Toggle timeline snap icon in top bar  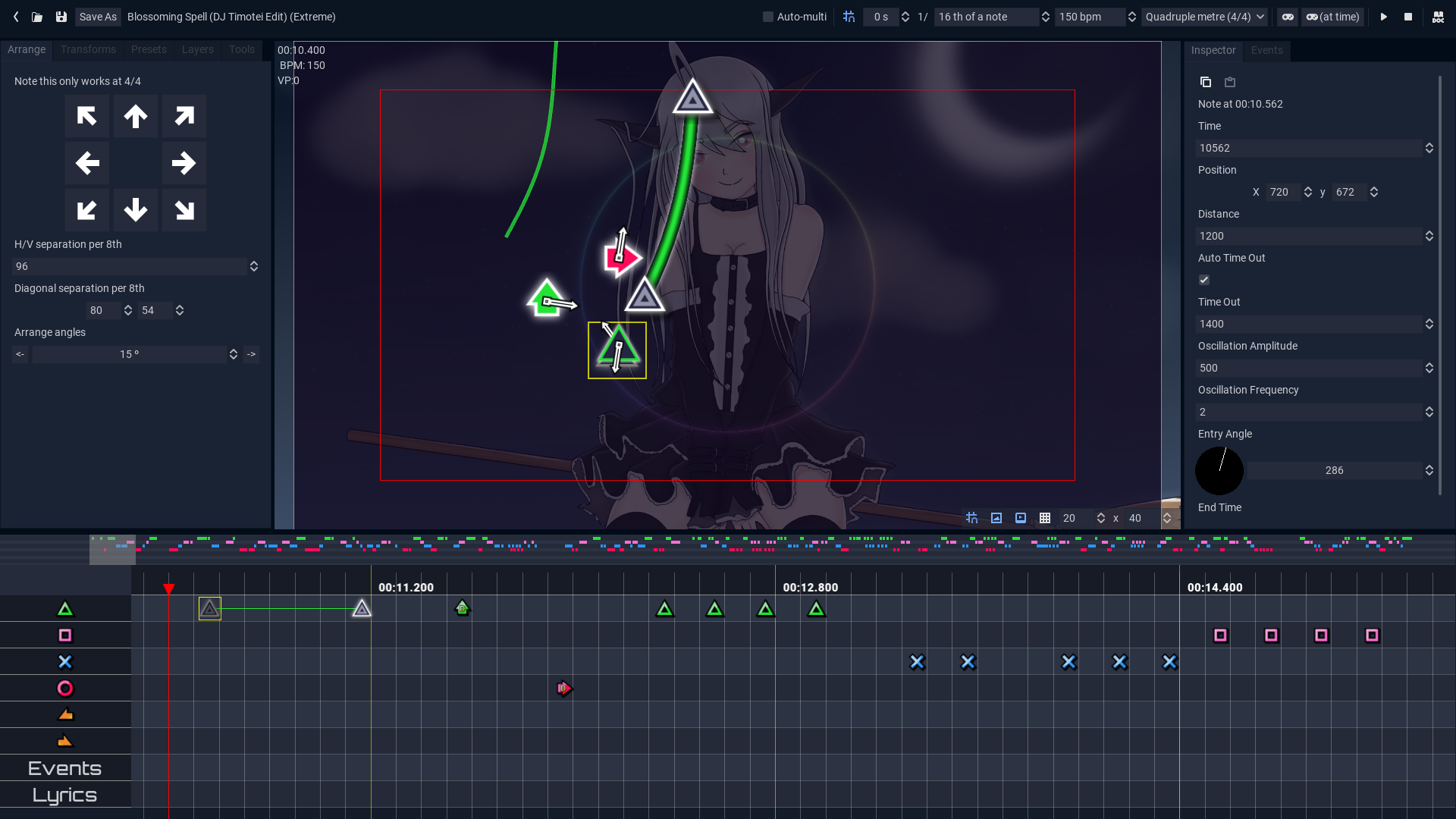(849, 17)
